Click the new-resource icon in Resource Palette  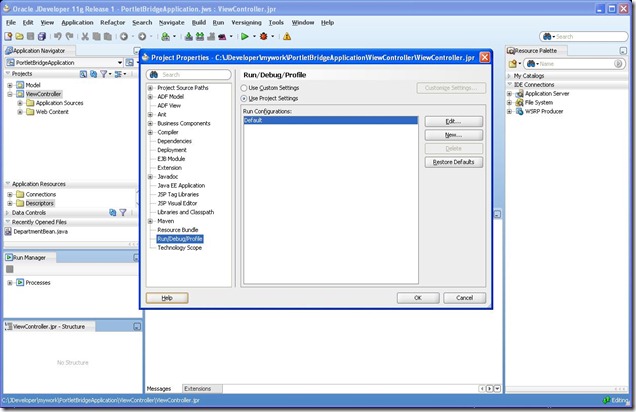(513, 64)
